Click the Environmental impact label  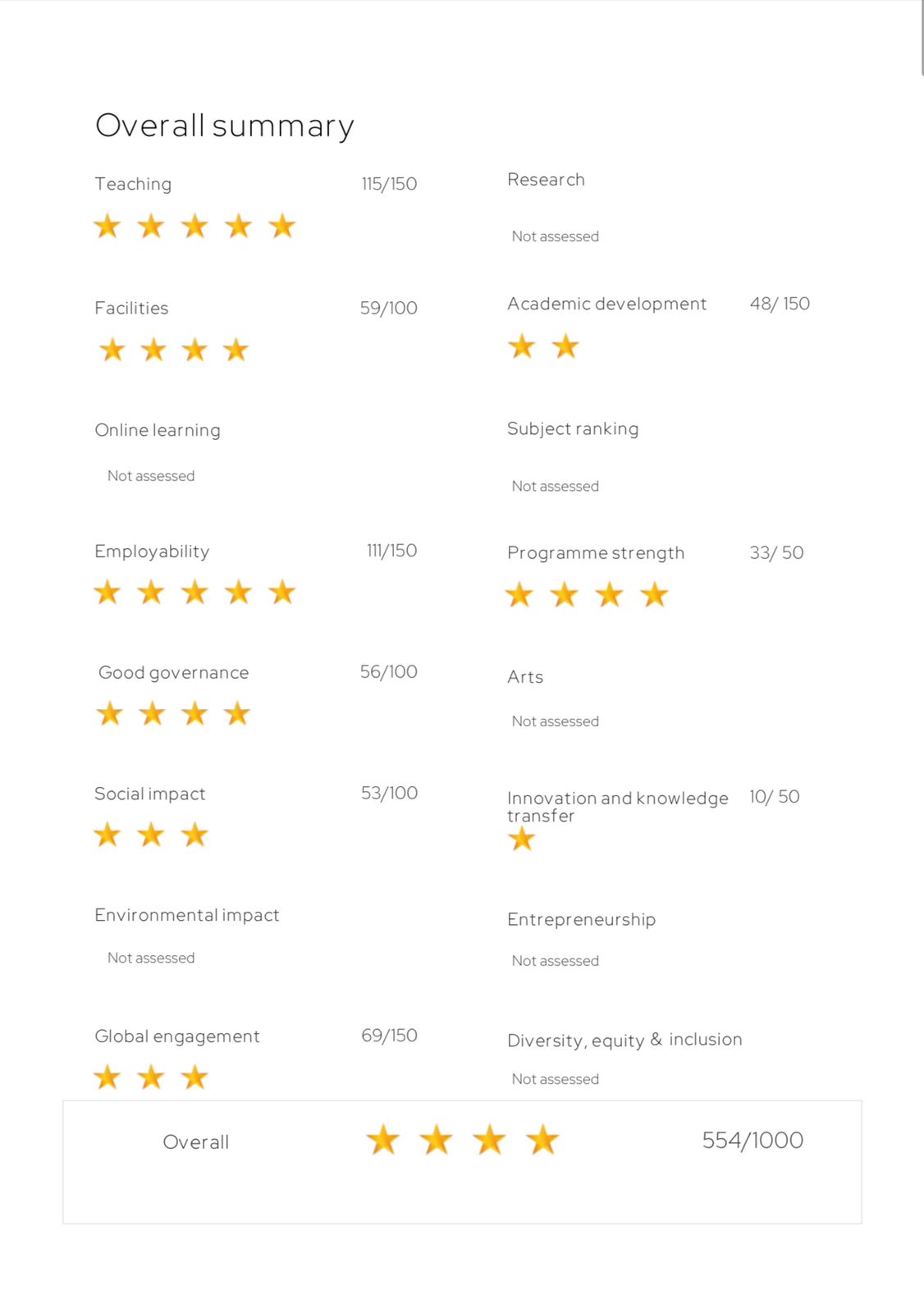click(187, 915)
